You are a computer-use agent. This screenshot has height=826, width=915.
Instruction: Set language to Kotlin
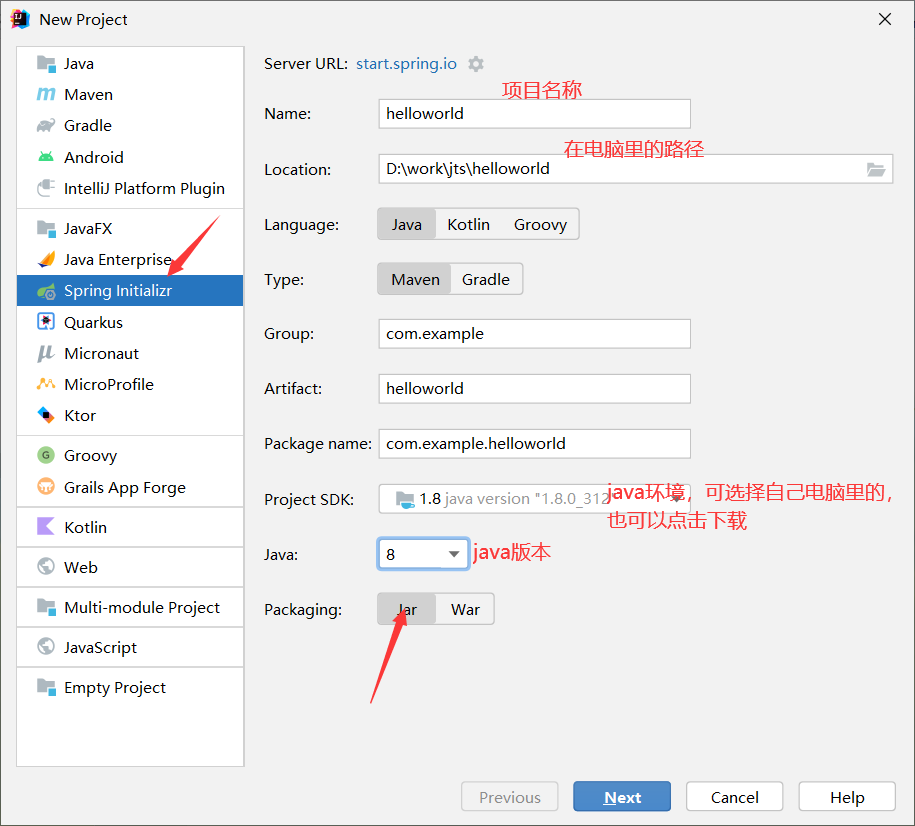point(469,224)
